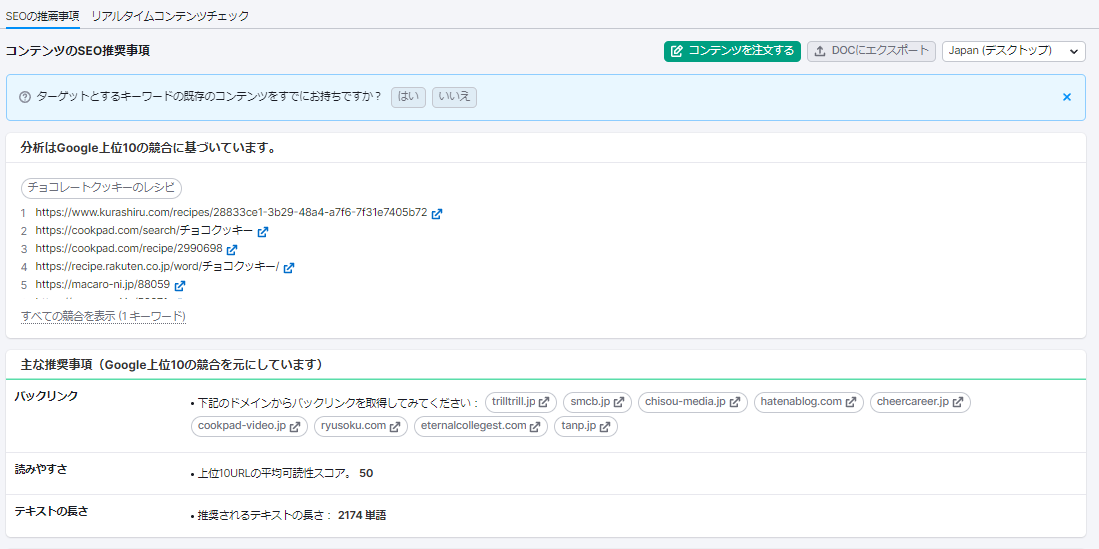The width and height of the screenshot is (1099, 549).
Task: Click external link icon next to macaro-ni.jp URL
Action: pyautogui.click(x=180, y=285)
